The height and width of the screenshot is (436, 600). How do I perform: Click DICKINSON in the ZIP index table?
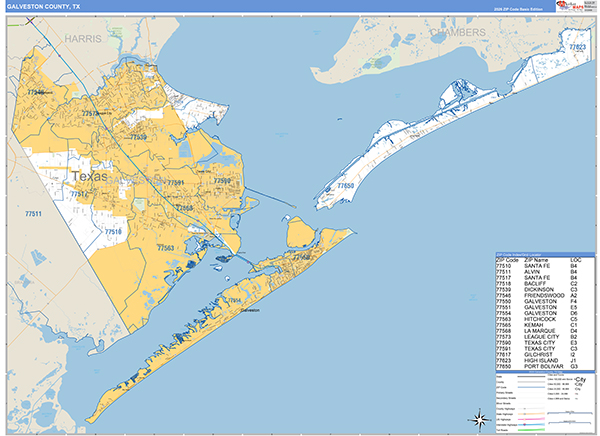539,289
